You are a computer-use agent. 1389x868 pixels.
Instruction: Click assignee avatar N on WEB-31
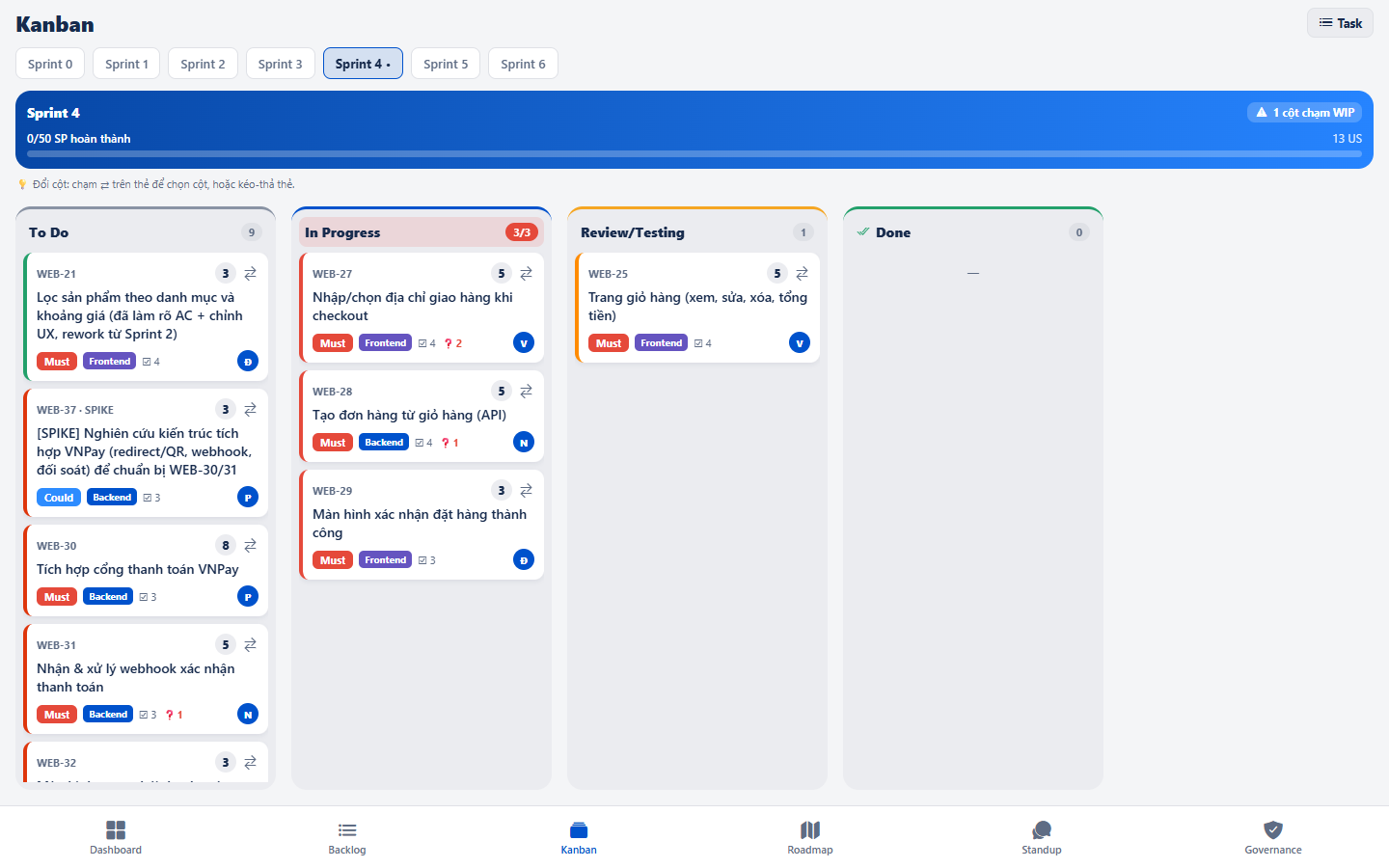pos(248,715)
